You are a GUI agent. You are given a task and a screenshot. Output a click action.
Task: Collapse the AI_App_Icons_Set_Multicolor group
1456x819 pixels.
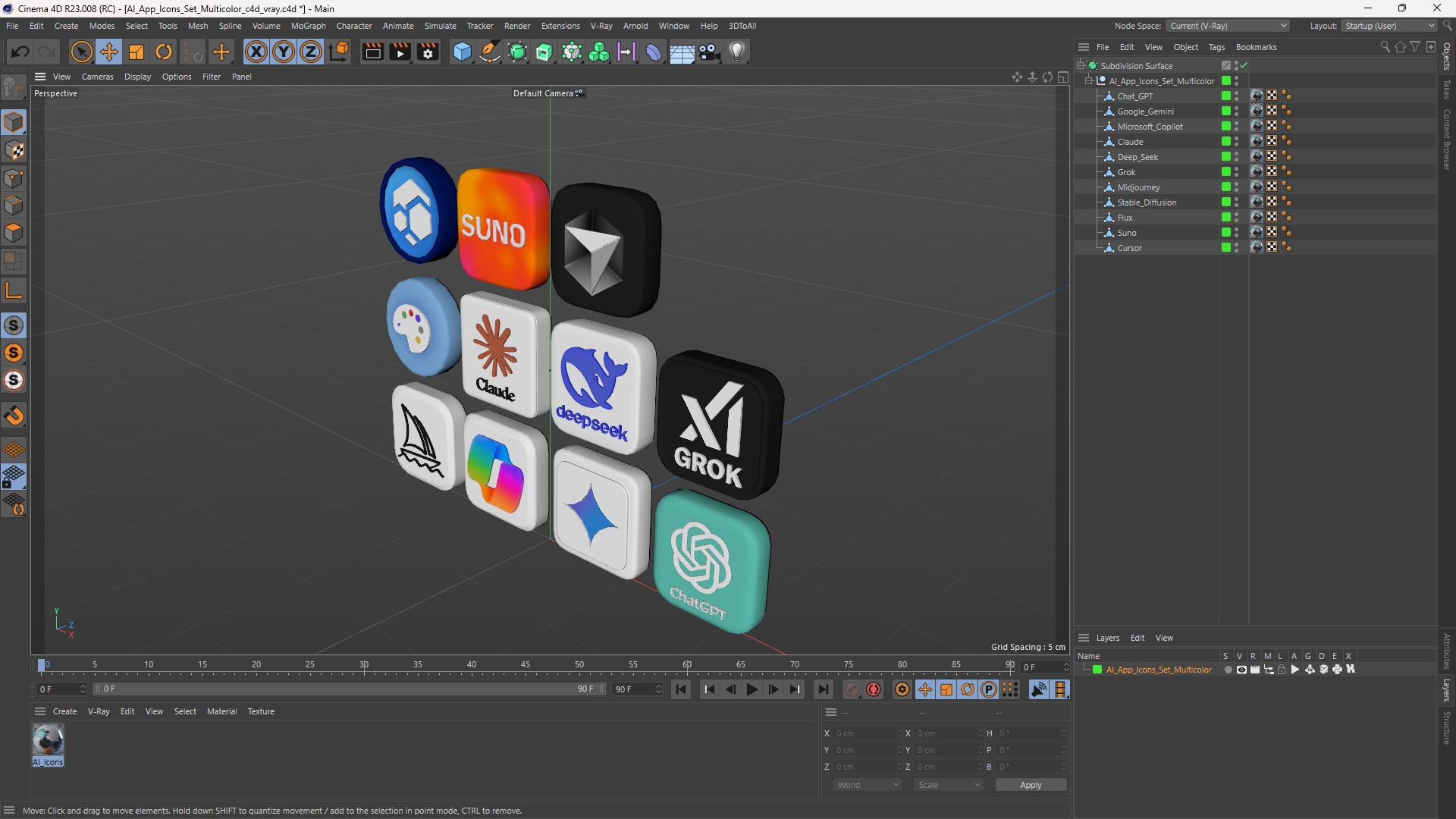(x=1089, y=81)
